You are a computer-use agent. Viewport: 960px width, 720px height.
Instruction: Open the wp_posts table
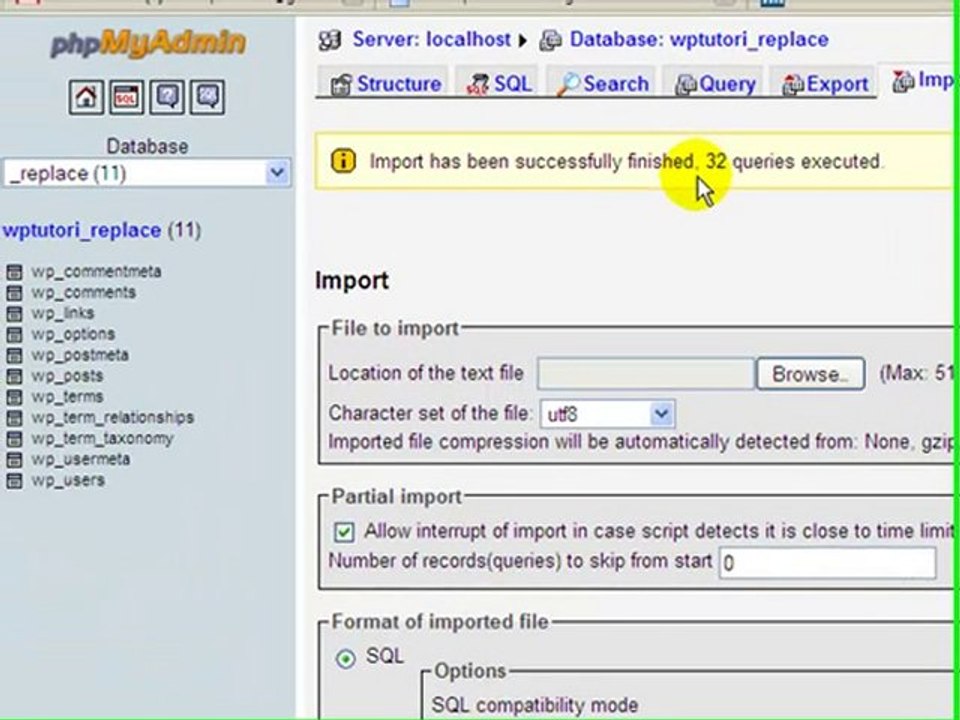pyautogui.click(x=67, y=376)
